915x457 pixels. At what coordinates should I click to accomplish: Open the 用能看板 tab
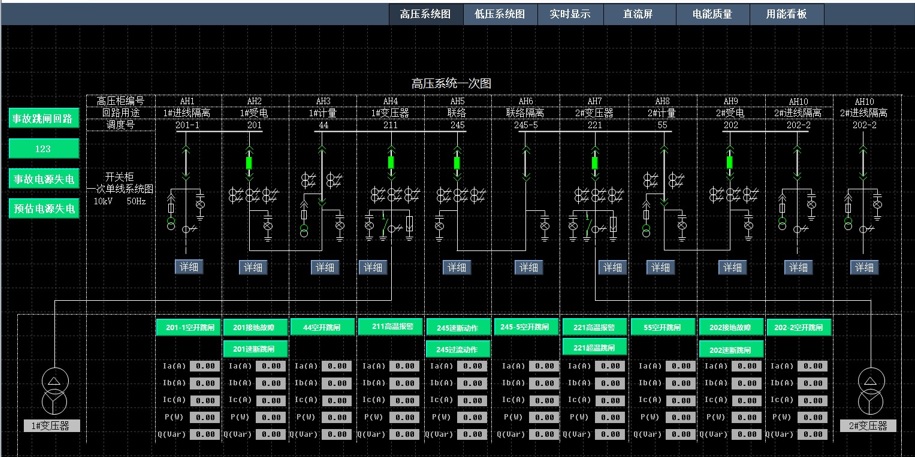click(787, 15)
